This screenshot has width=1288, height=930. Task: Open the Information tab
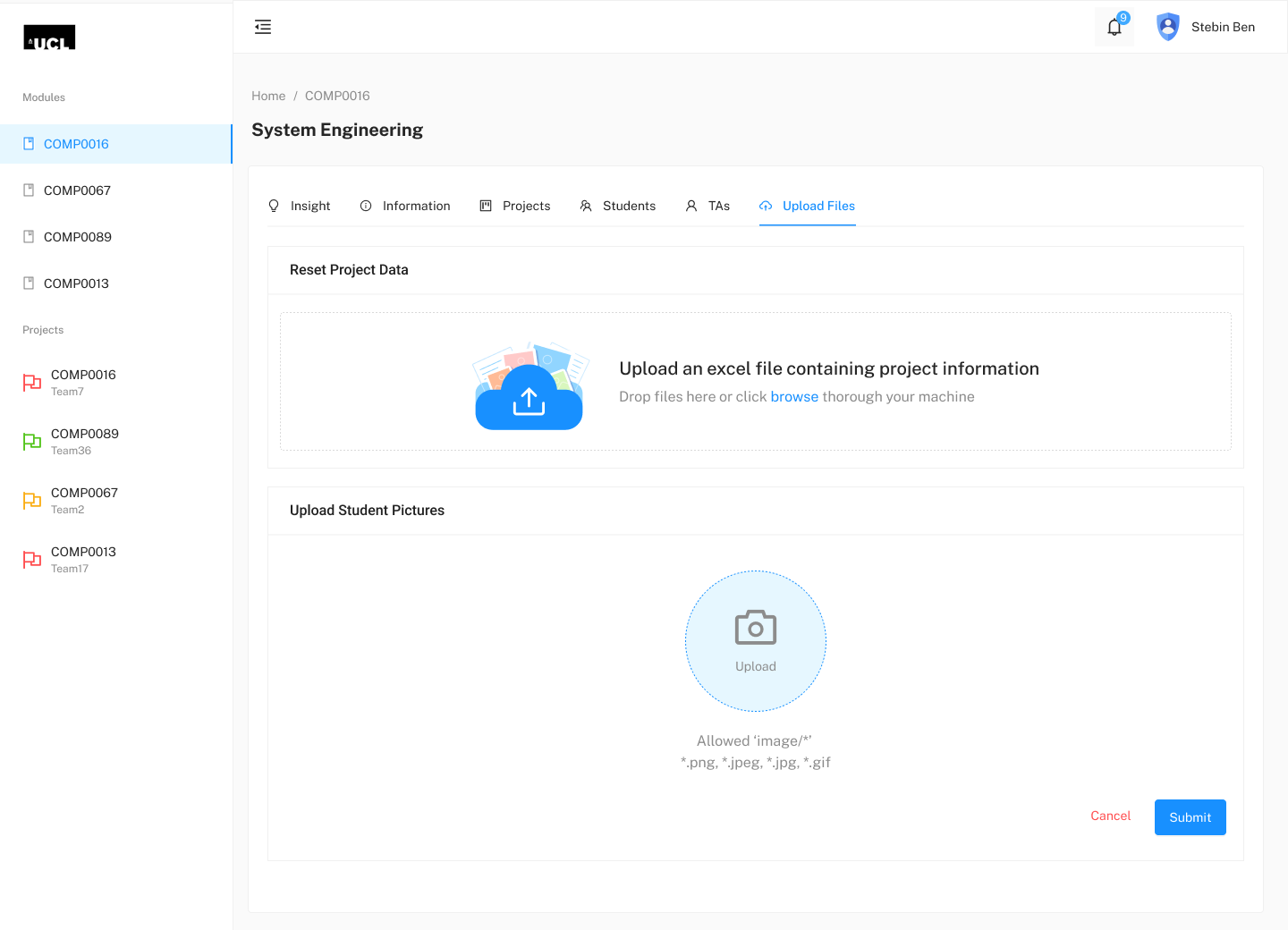[x=405, y=206]
